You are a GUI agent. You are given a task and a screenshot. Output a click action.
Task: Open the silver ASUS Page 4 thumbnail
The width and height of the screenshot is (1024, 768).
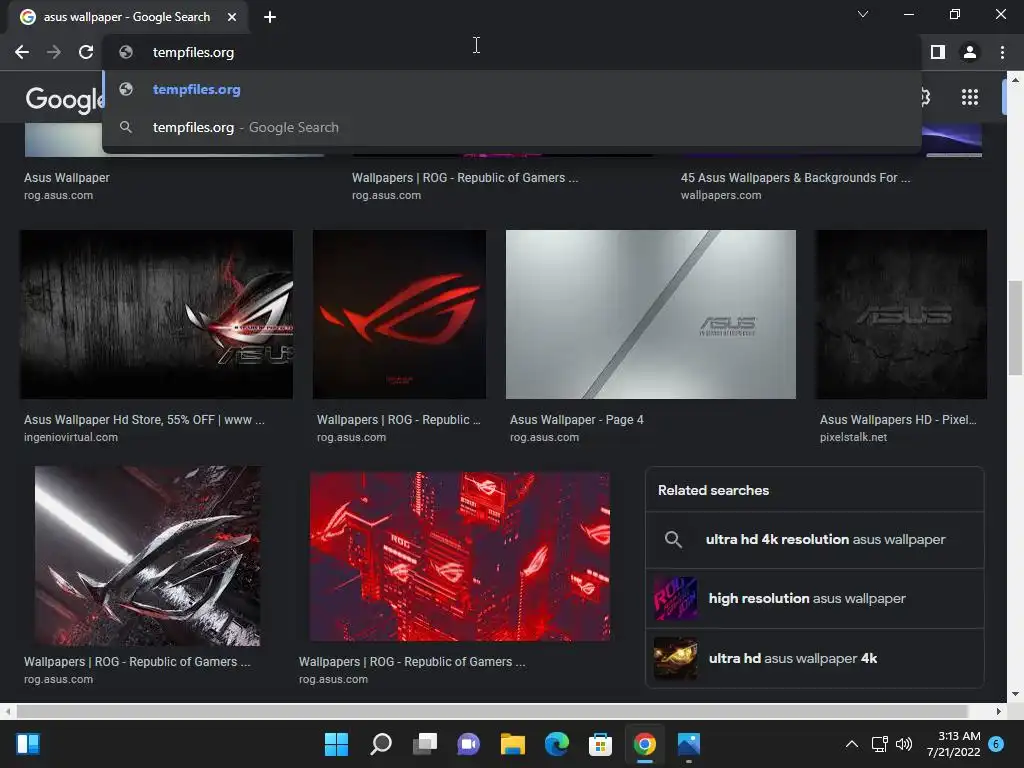click(650, 314)
